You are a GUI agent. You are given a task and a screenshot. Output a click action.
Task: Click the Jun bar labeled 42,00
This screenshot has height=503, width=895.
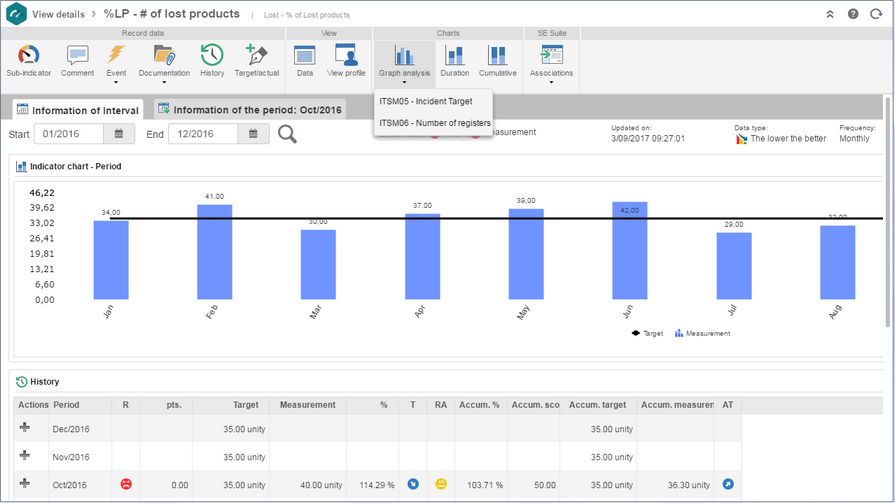[x=630, y=250]
